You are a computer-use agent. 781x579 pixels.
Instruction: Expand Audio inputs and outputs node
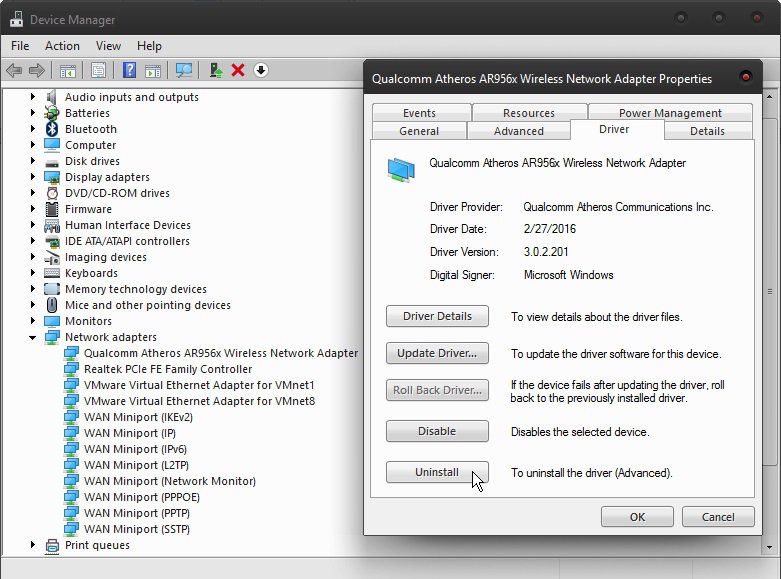click(33, 97)
